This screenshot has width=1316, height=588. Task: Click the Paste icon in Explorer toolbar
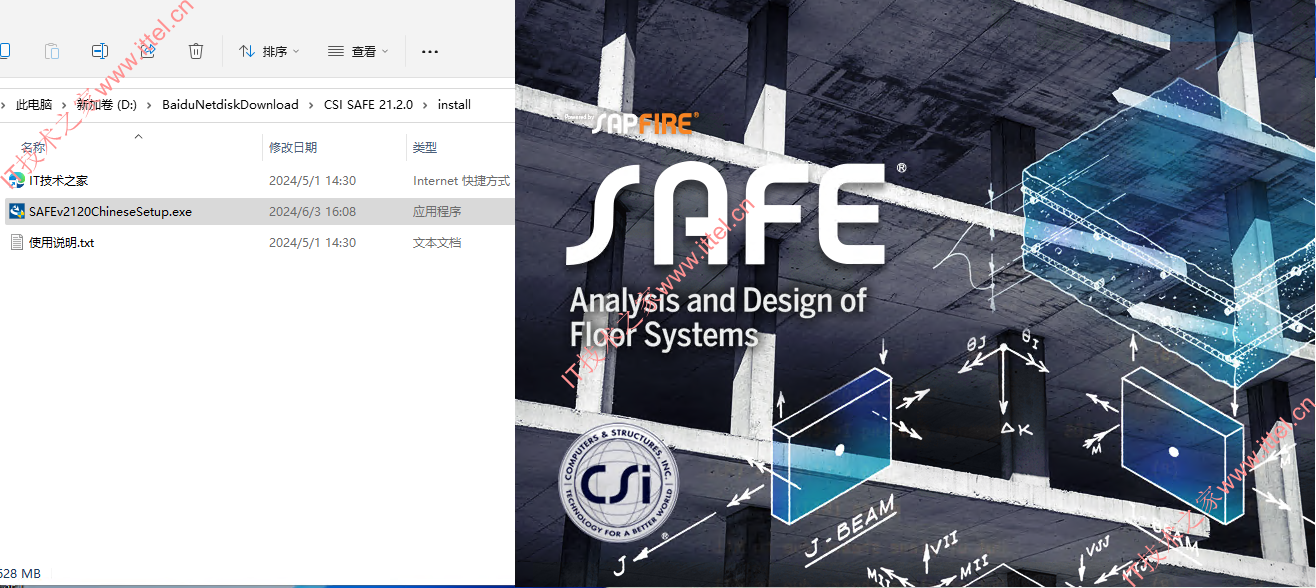point(52,51)
